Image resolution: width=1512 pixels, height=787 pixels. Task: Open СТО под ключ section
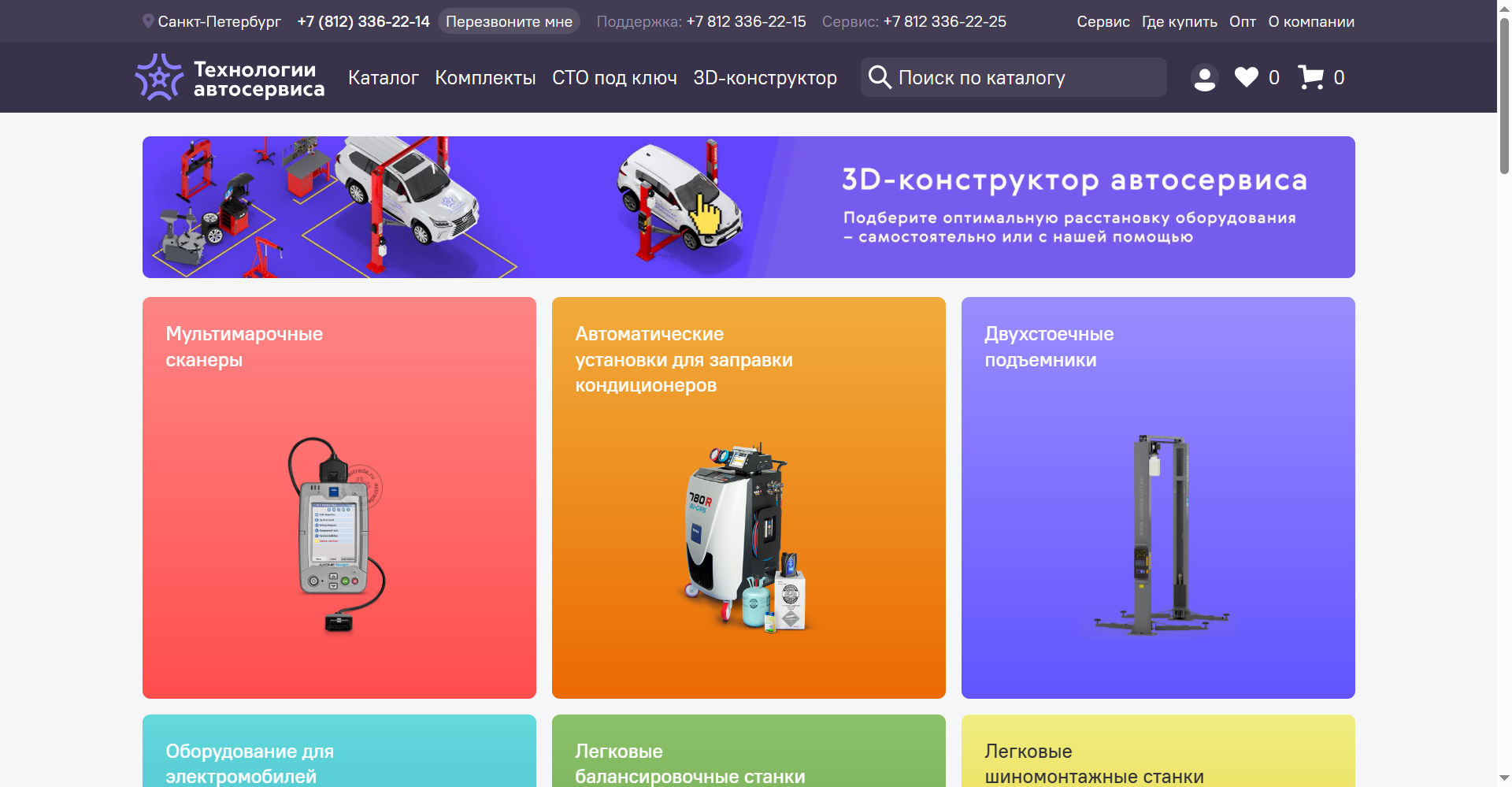[613, 77]
